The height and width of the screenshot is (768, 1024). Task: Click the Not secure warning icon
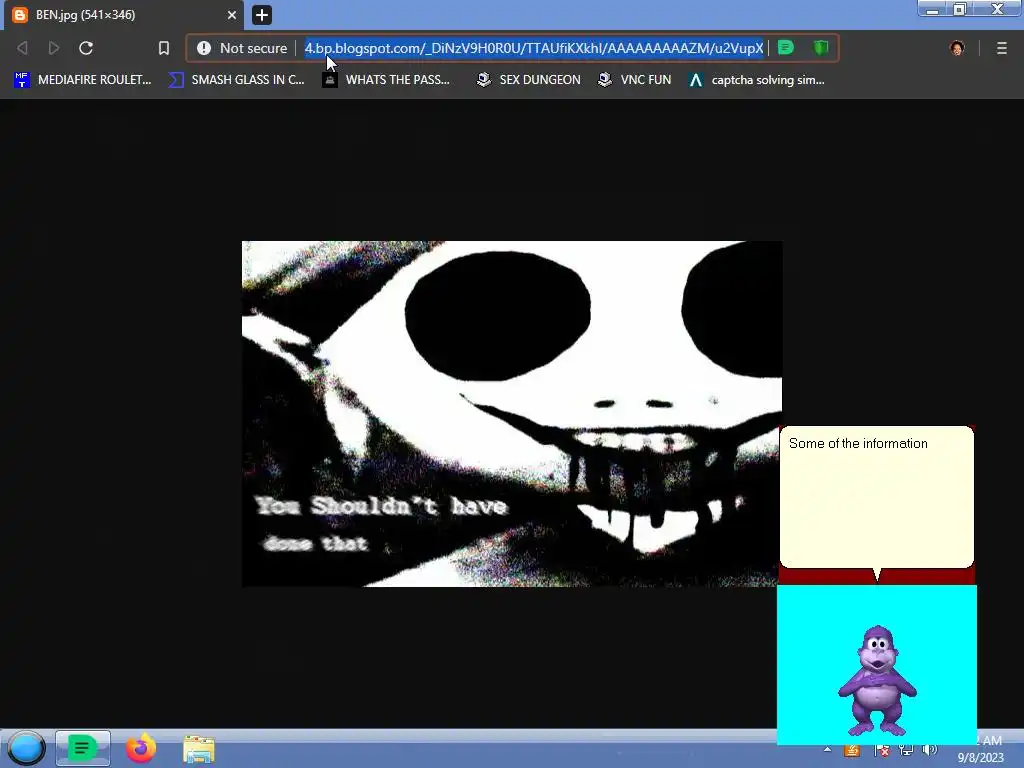(204, 48)
